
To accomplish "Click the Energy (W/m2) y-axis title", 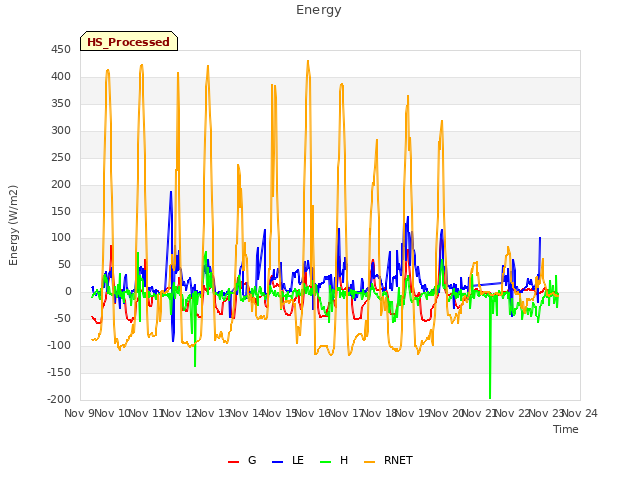I will point(13,225).
